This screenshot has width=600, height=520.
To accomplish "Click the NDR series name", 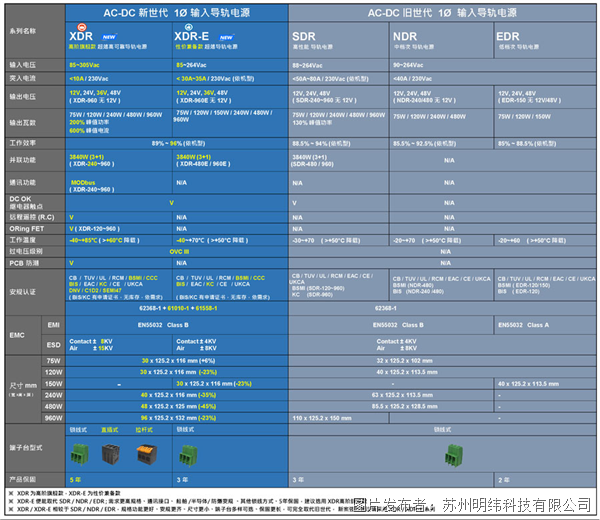I will click(x=405, y=37).
